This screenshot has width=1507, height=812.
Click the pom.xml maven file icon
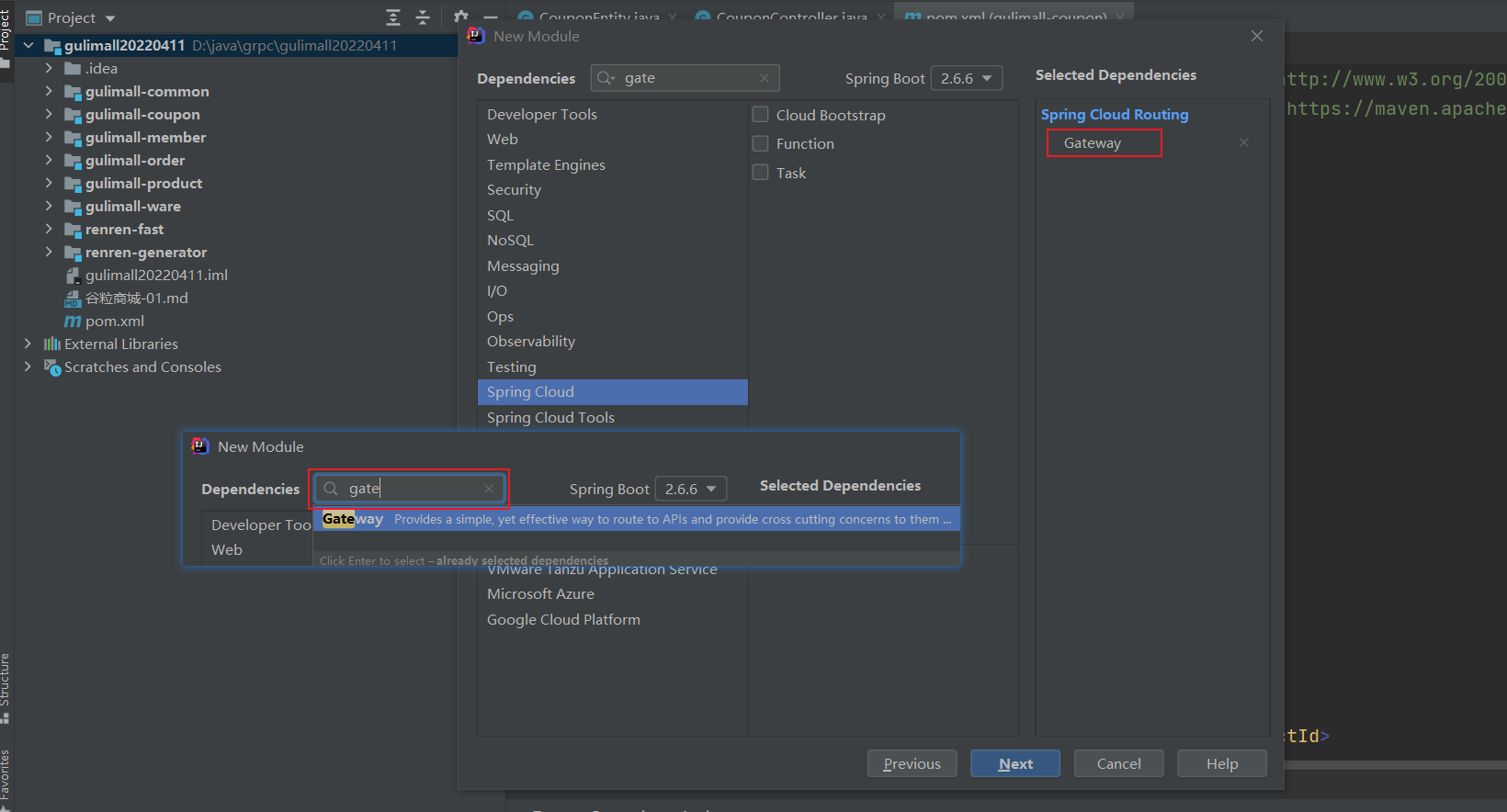73,321
